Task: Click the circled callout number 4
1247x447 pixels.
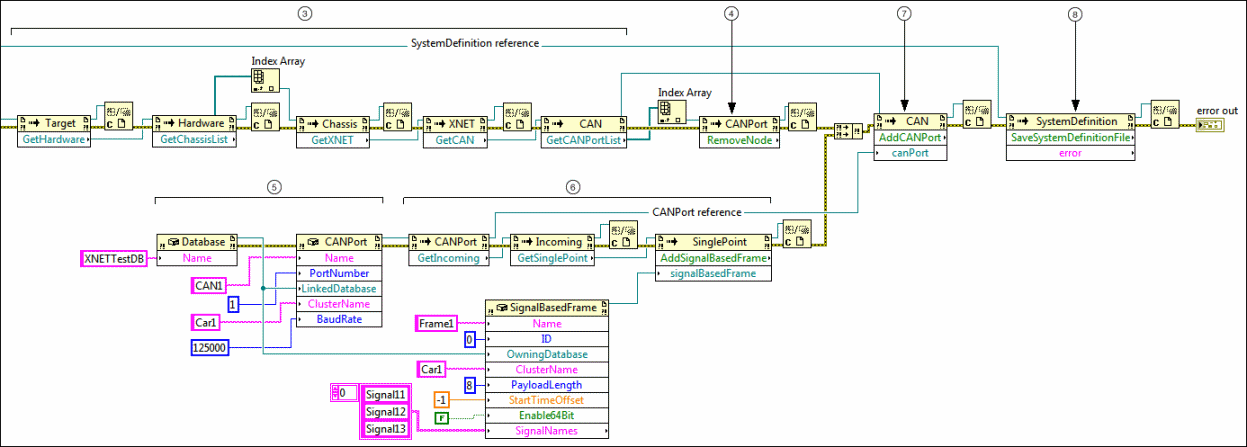Action: tap(732, 13)
